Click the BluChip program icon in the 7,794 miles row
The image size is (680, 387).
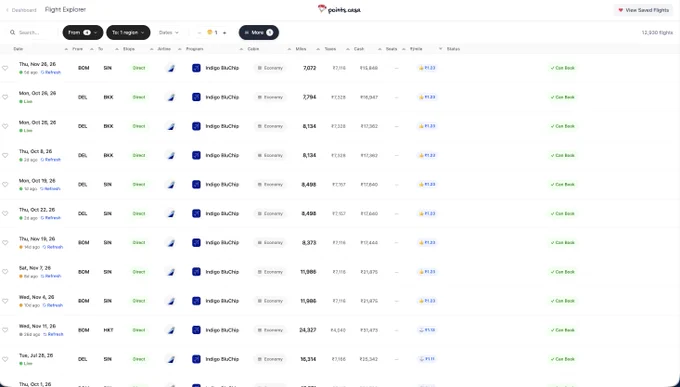pos(196,97)
